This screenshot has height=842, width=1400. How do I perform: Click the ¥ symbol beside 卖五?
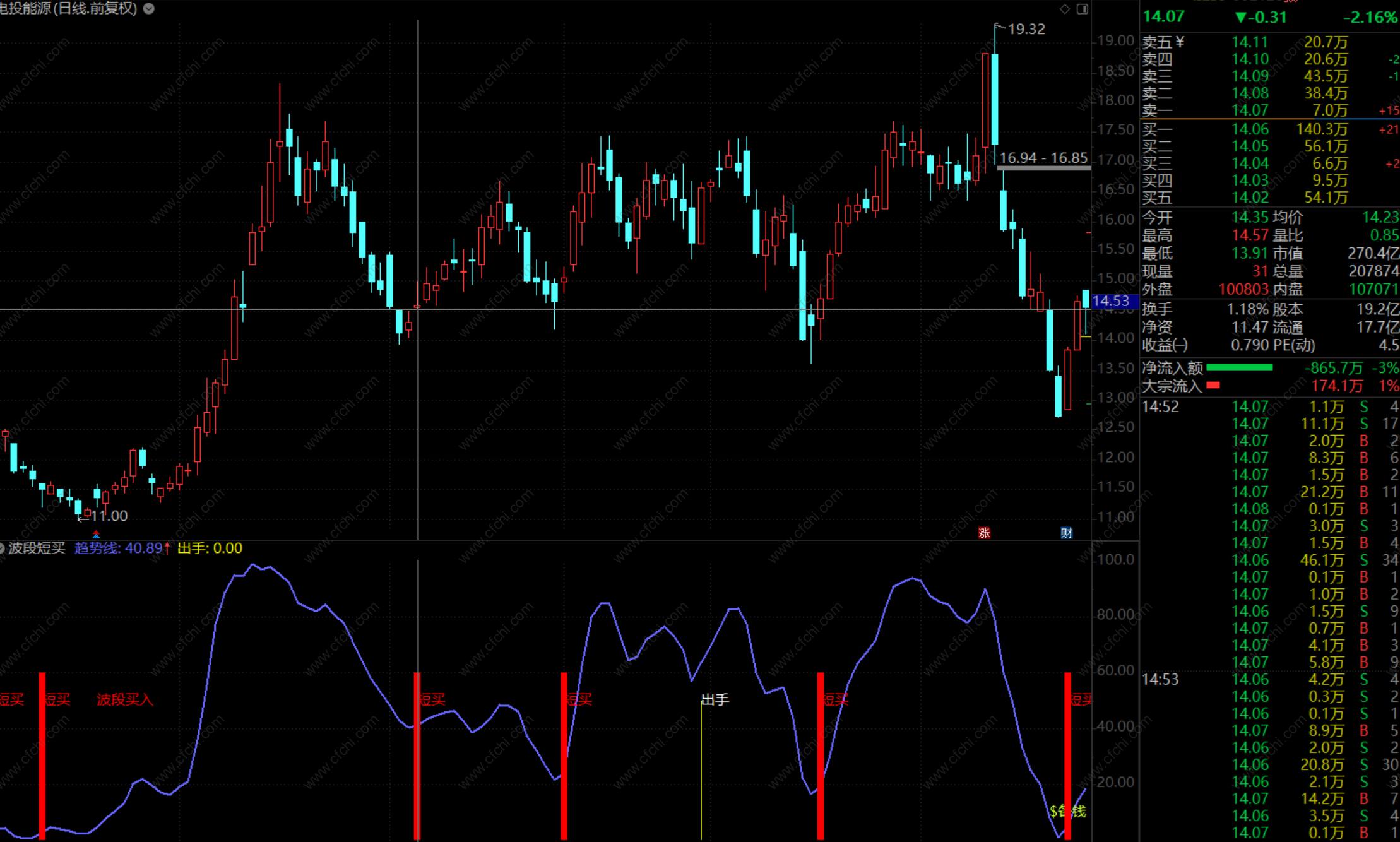[x=1180, y=42]
